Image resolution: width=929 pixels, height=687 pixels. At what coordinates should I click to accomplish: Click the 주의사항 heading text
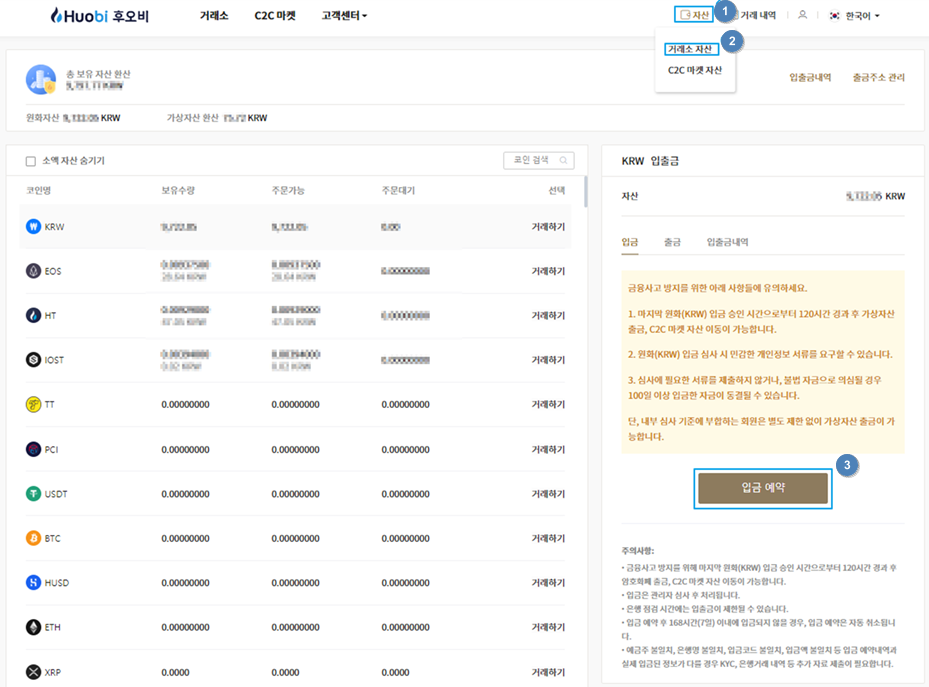point(638,551)
